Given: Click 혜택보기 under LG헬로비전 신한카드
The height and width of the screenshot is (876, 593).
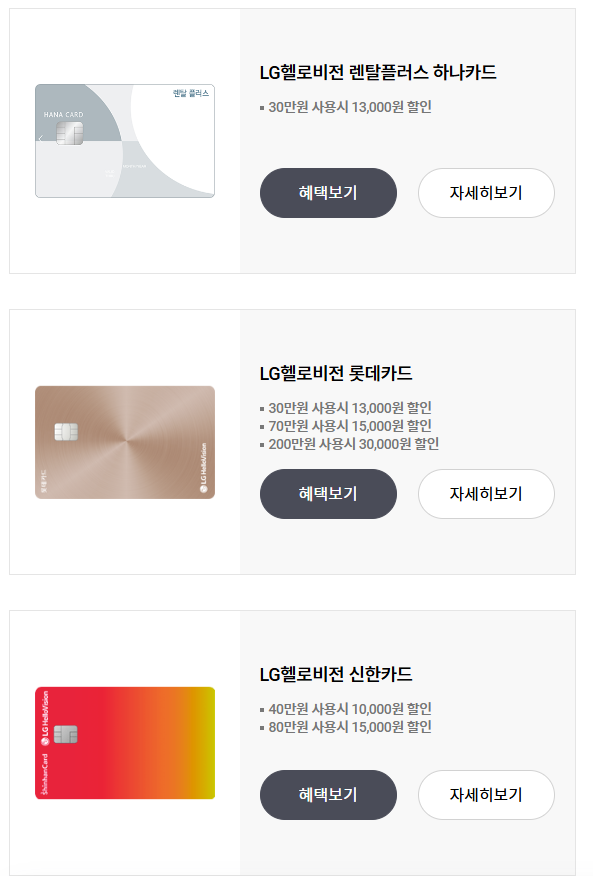Looking at the screenshot, I should tap(328, 795).
